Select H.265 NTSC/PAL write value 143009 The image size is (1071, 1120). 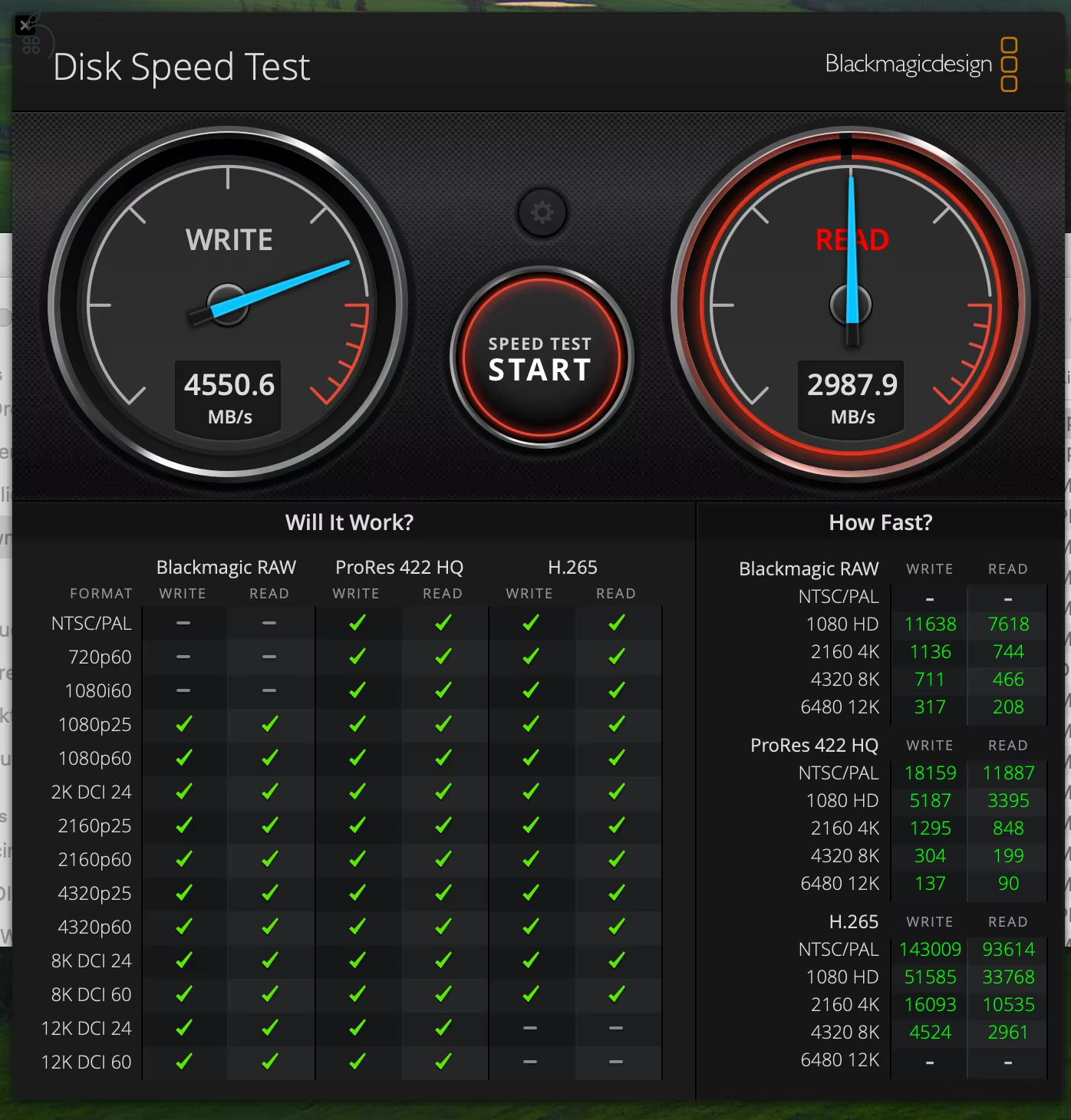(930, 950)
